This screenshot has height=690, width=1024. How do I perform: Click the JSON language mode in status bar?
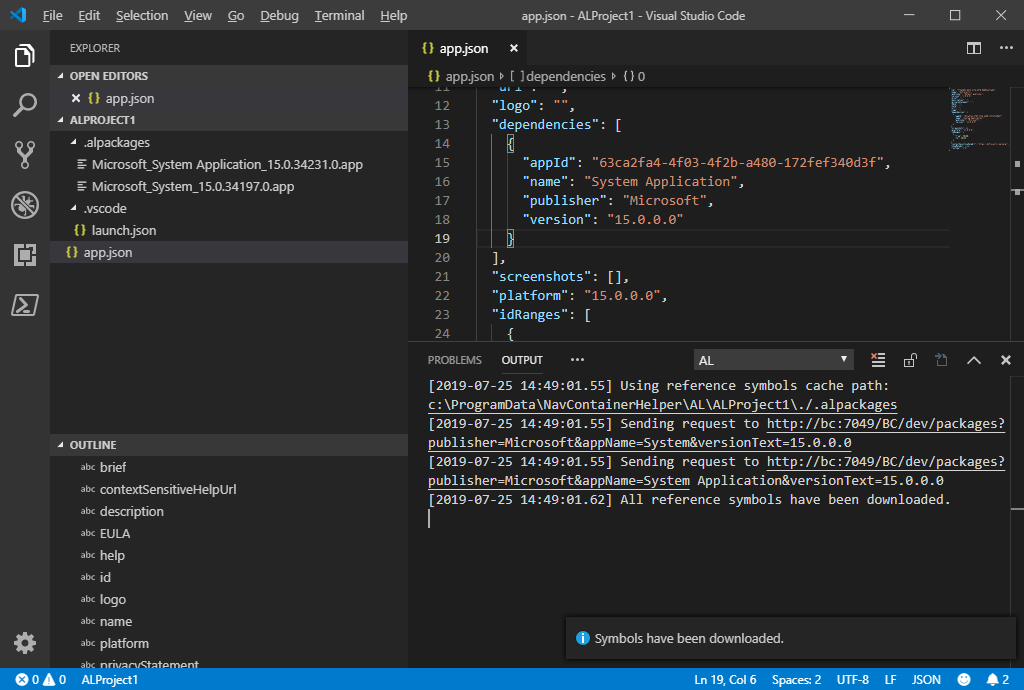click(x=926, y=680)
